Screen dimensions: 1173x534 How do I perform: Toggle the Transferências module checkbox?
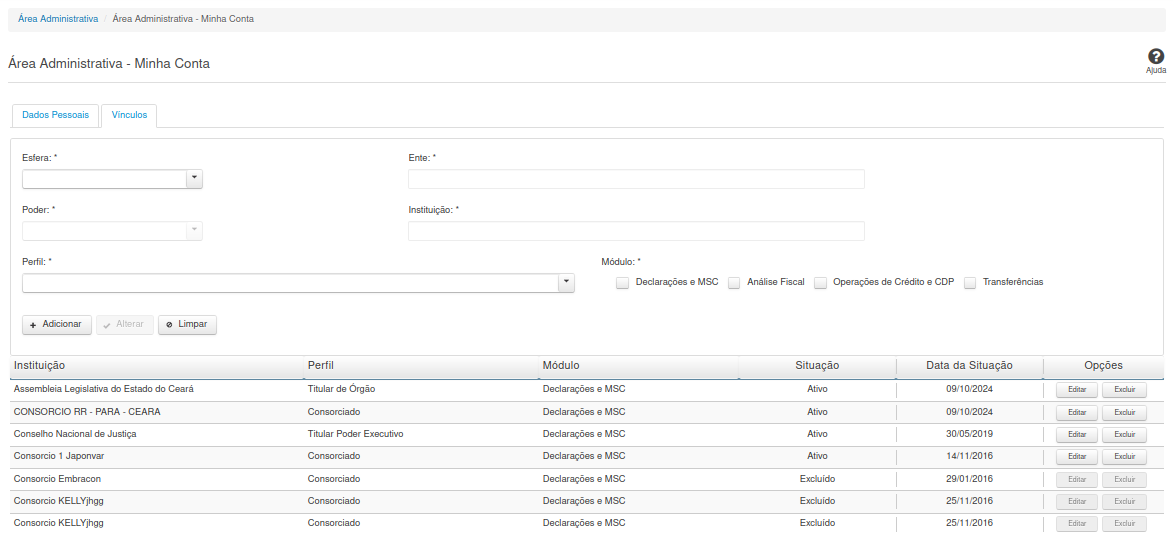coord(970,283)
